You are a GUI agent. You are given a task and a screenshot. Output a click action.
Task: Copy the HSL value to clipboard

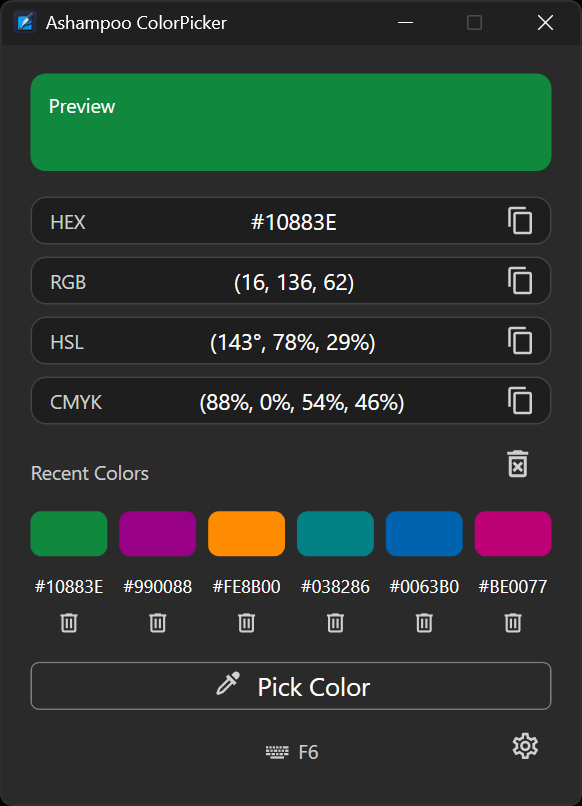[x=520, y=341]
